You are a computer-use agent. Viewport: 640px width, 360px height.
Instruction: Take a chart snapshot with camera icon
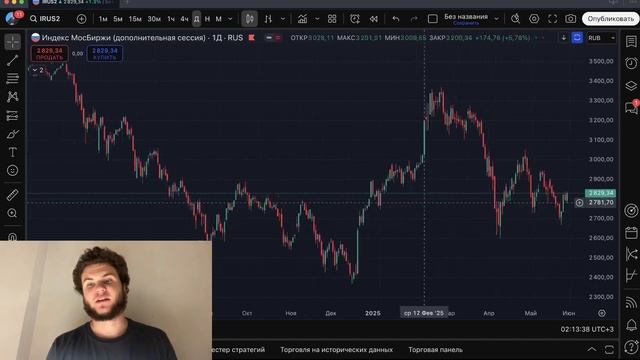click(x=571, y=19)
